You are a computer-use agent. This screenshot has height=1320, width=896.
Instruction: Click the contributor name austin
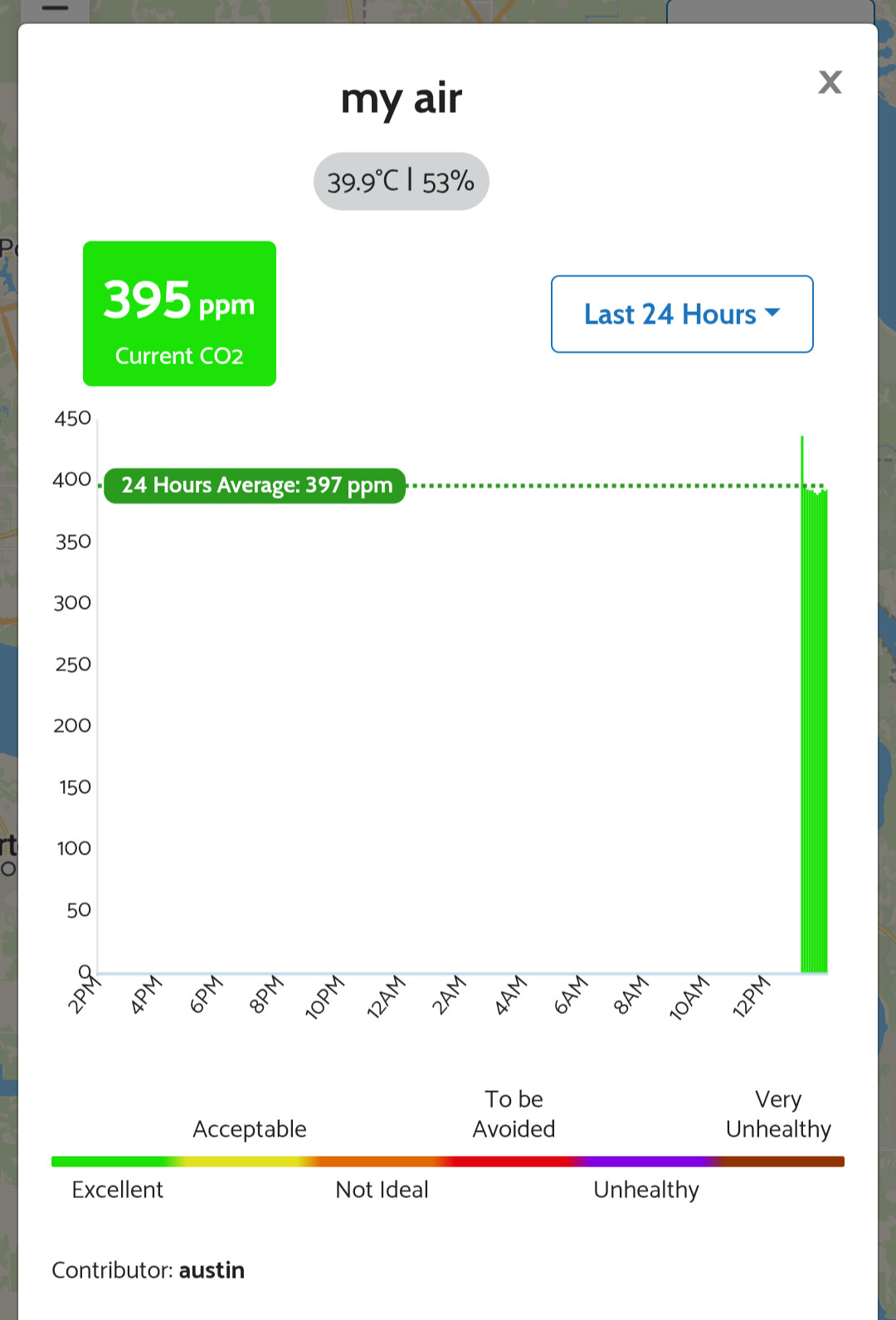(212, 1270)
